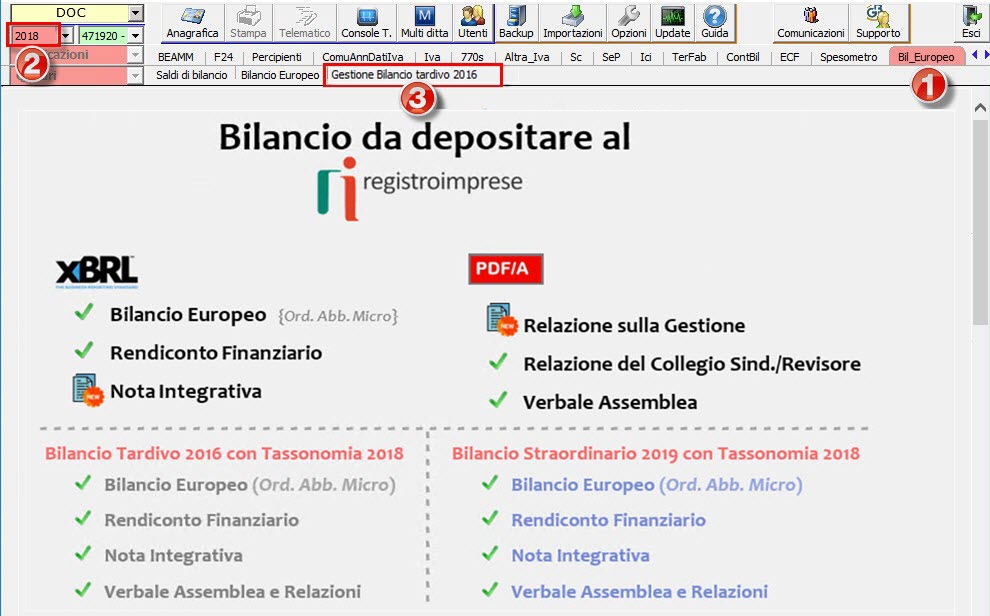Screen dimensions: 990x616
Task: Open the dropdown ending in 'cazioni'
Action: pos(135,56)
